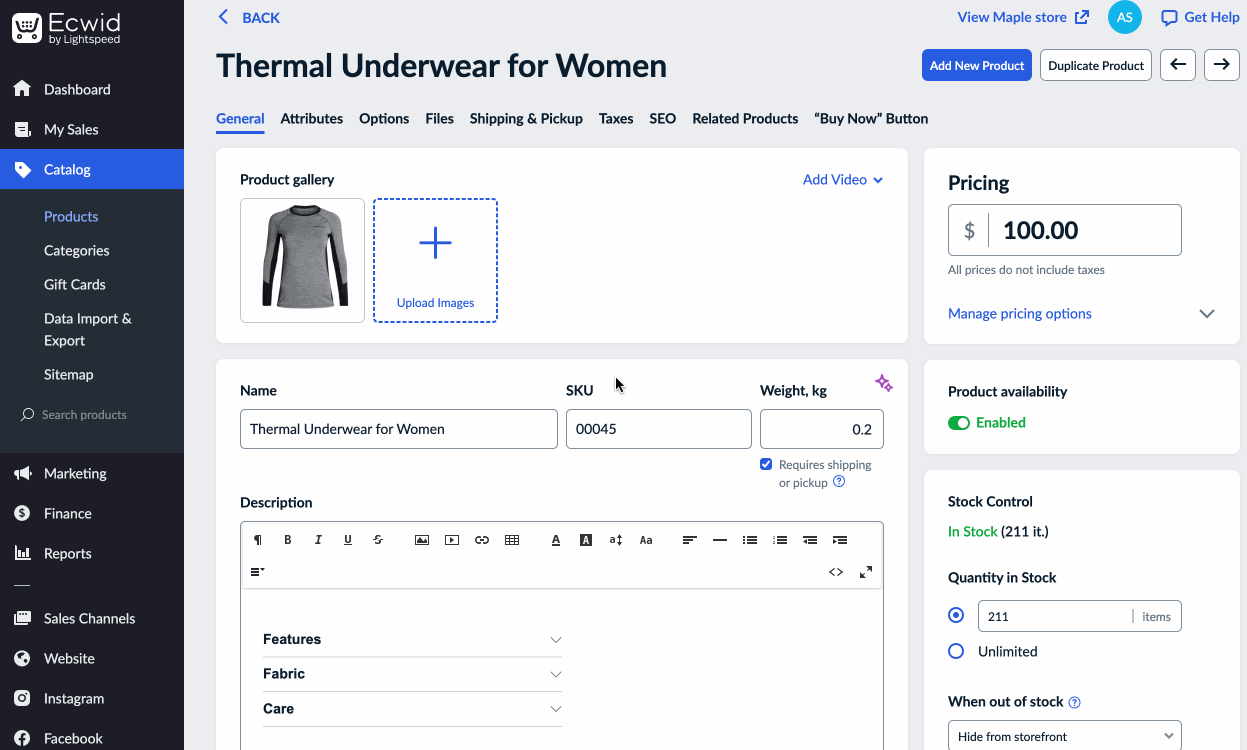Open paragraph format menu in editor
Viewport: 1247px width, 750px height.
(x=258, y=540)
